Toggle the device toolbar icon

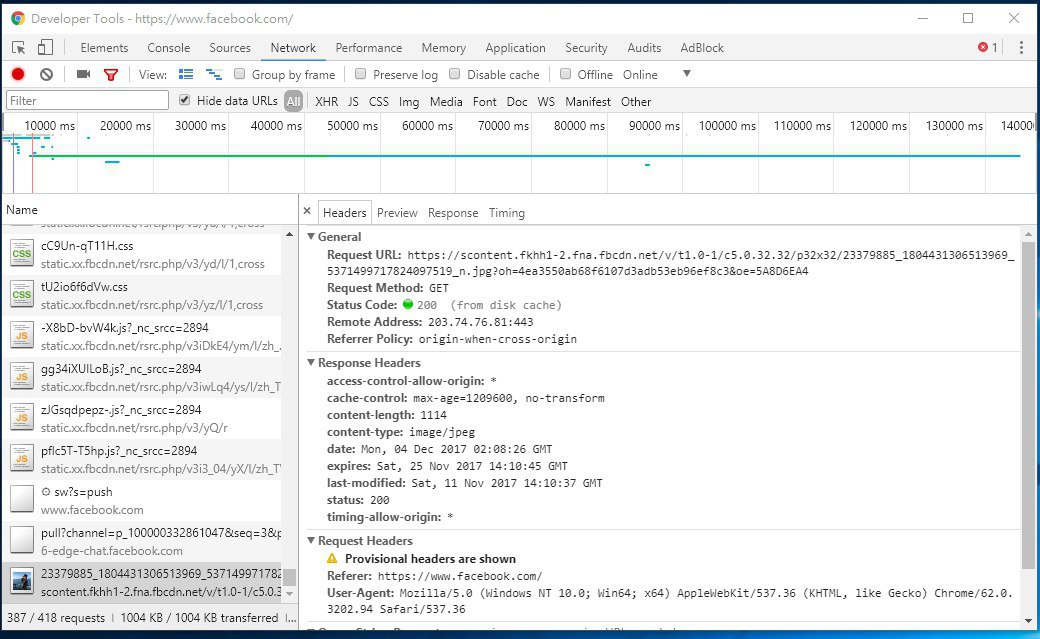(x=45, y=48)
